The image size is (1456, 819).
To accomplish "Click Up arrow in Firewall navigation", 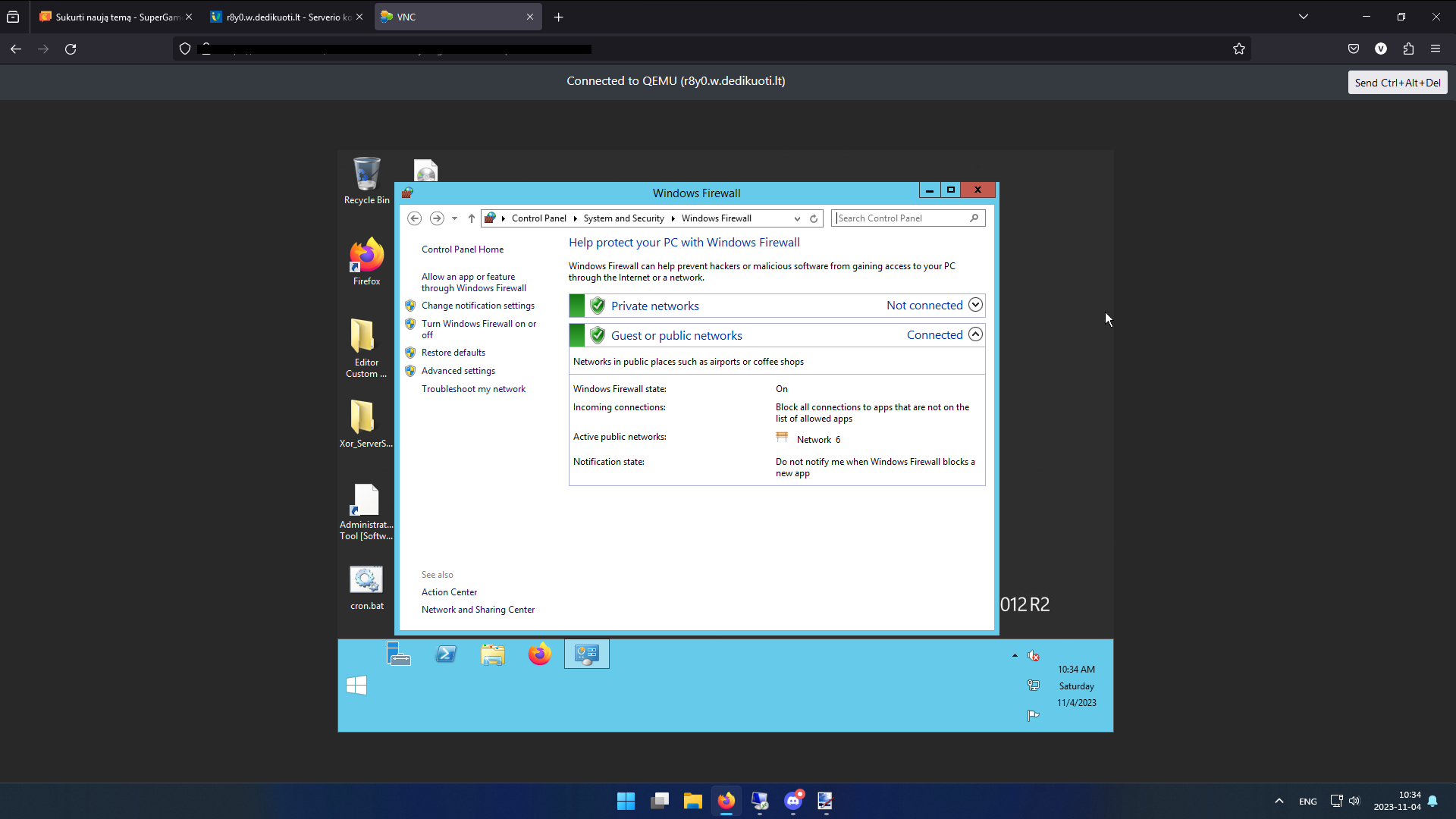I will tap(471, 218).
